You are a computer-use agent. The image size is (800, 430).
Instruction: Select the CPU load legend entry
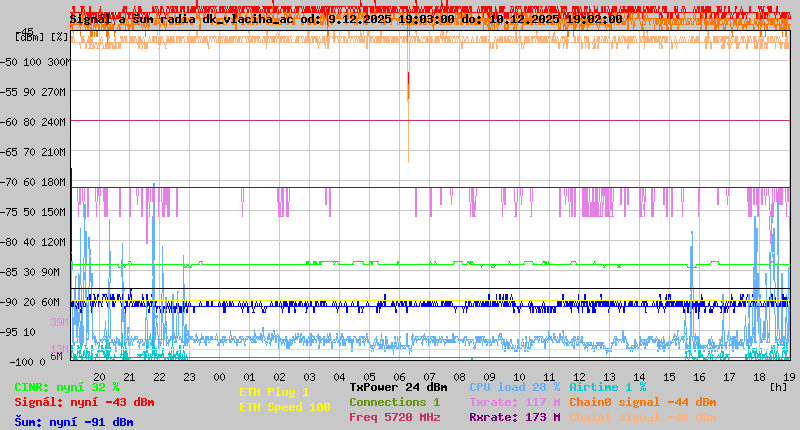(x=515, y=386)
